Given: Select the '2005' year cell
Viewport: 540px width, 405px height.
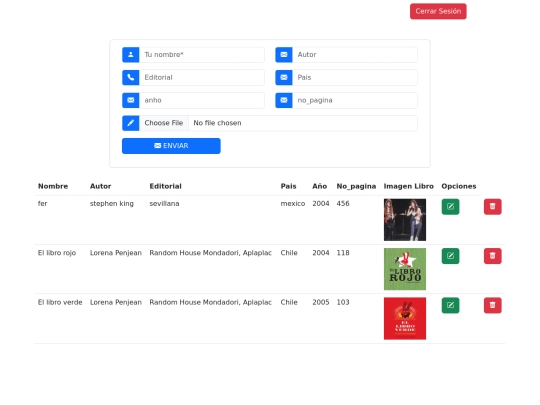Looking at the screenshot, I should click(321, 302).
